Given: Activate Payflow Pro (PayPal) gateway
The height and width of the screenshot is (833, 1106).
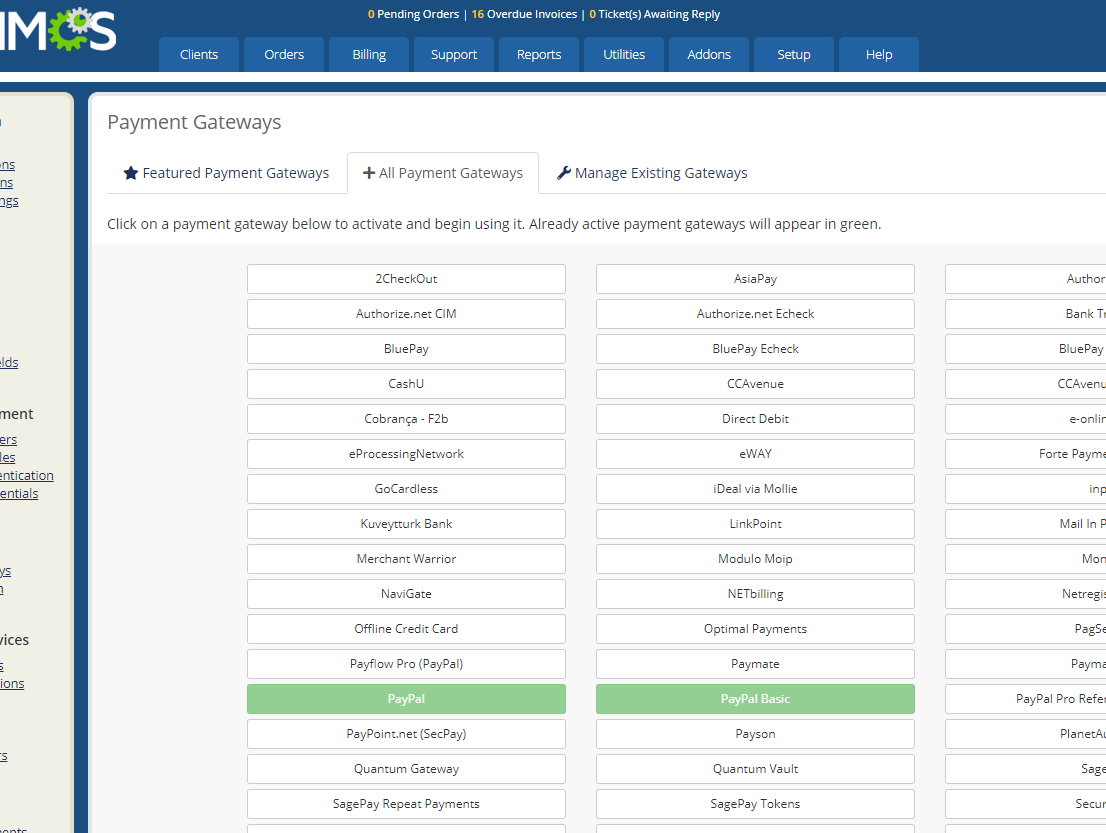Looking at the screenshot, I should pos(406,664).
